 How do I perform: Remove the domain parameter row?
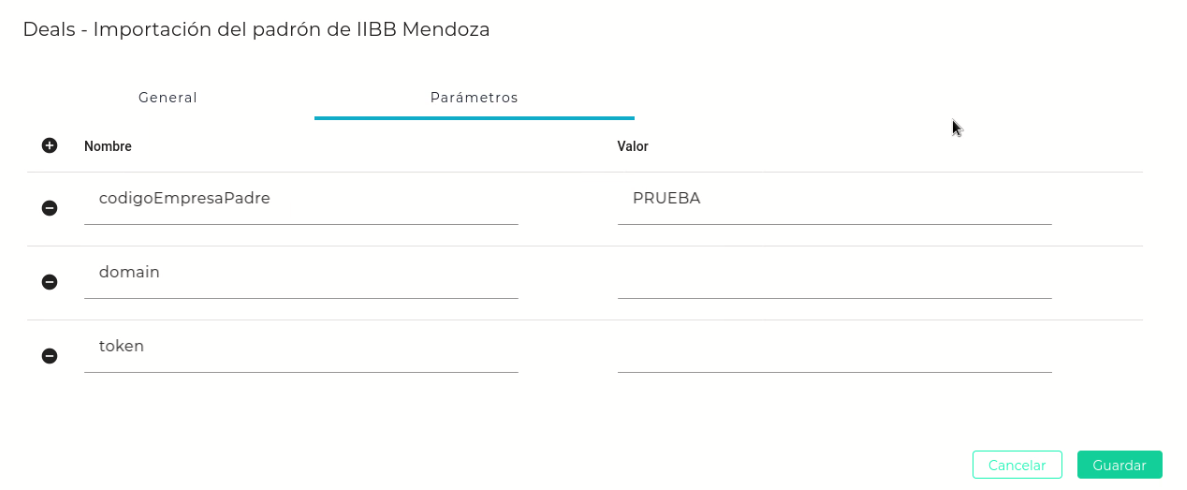coord(49,282)
